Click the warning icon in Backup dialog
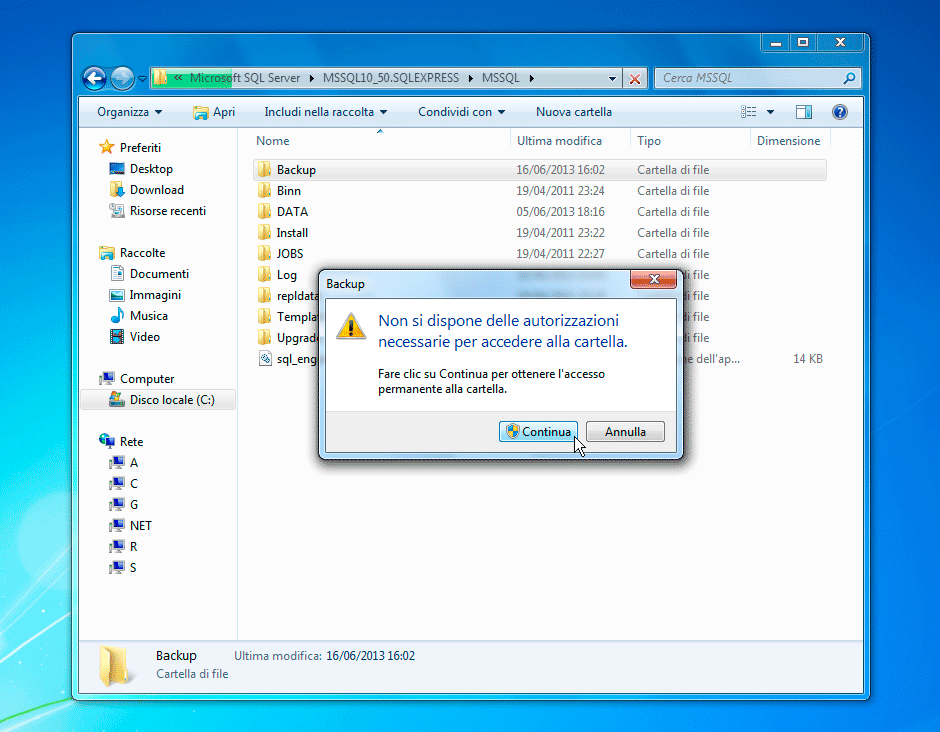Screen dimensions: 940x732 [x=351, y=327]
